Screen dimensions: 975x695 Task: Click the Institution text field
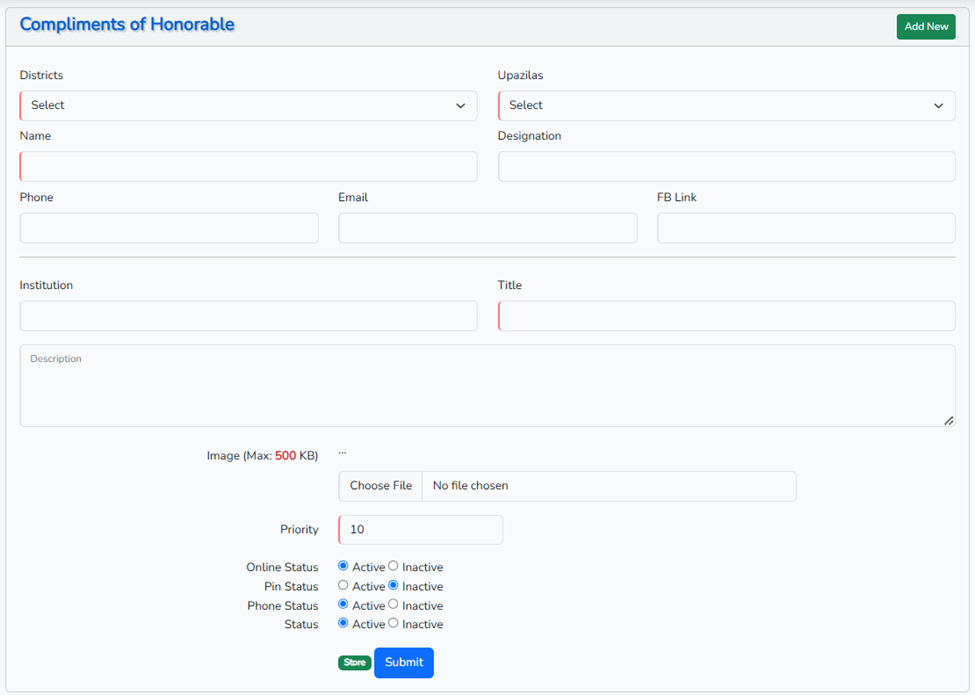point(248,316)
